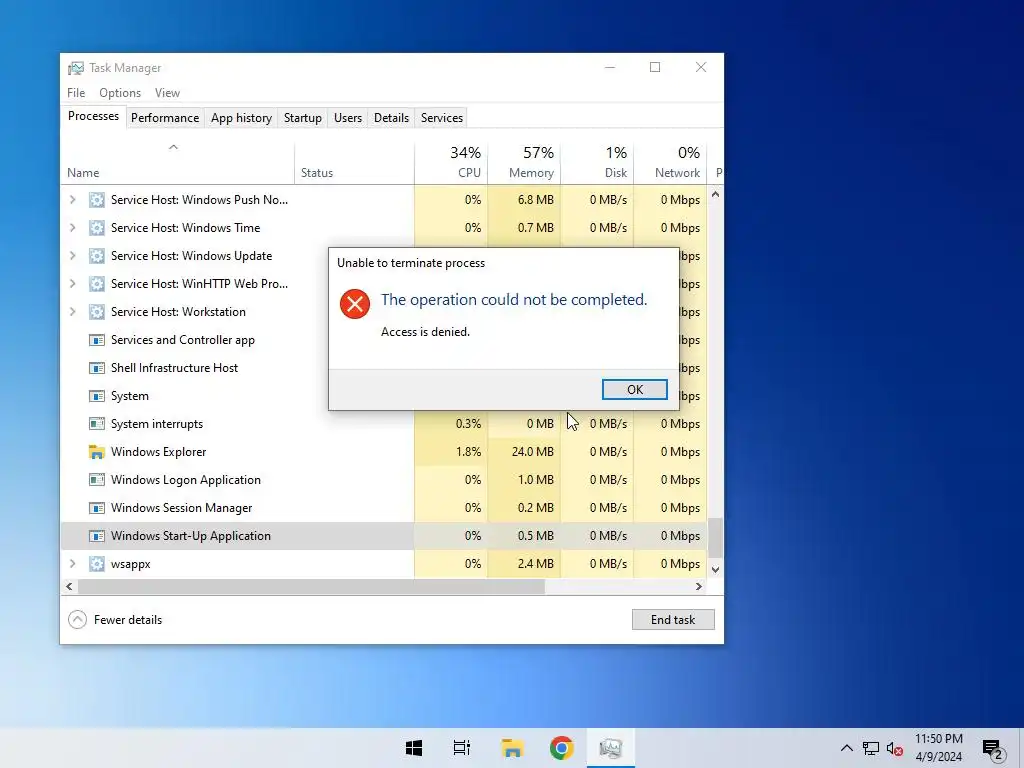Click the Windows Explorer folder icon

tap(97, 452)
